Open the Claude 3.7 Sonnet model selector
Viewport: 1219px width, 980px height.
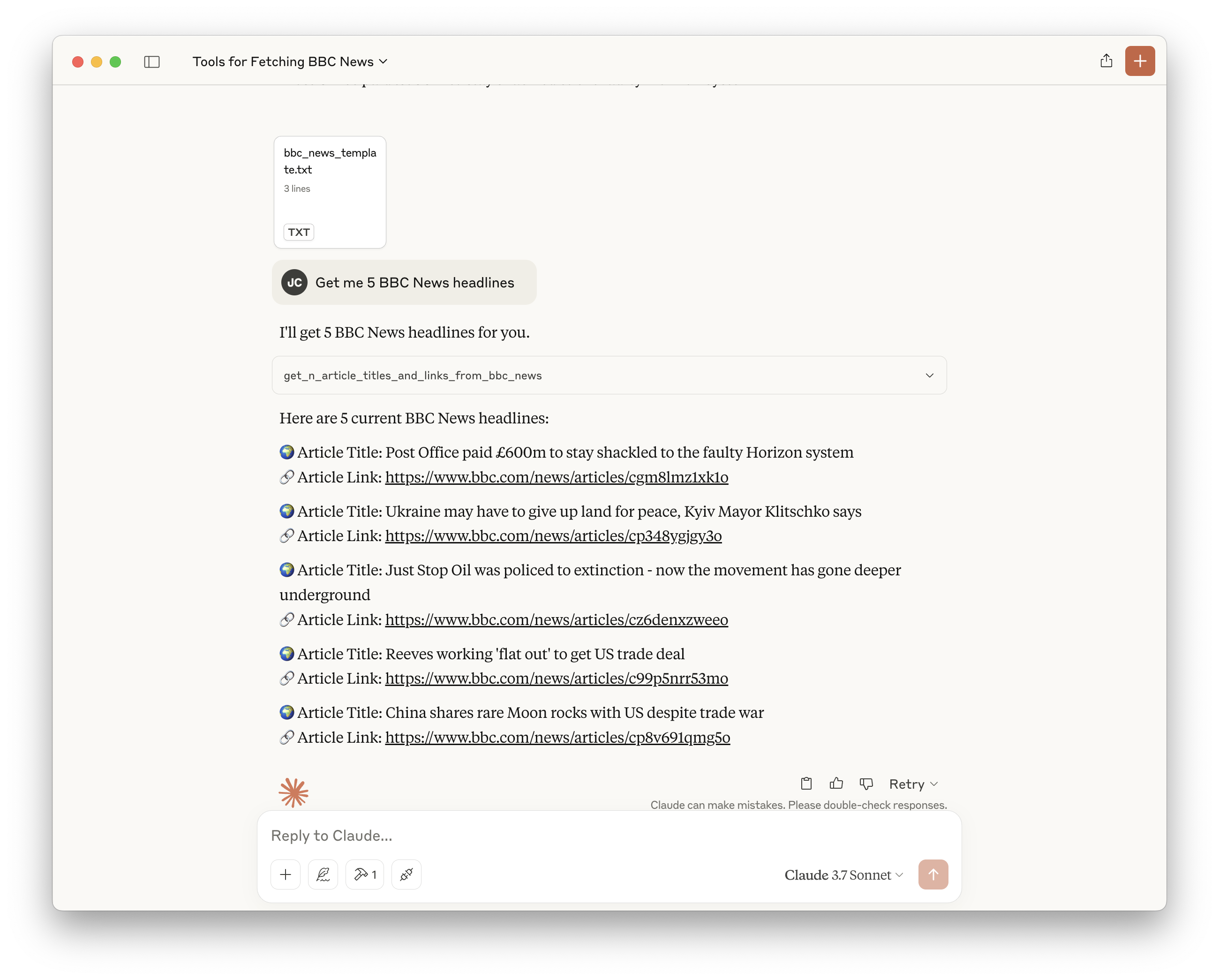843,875
